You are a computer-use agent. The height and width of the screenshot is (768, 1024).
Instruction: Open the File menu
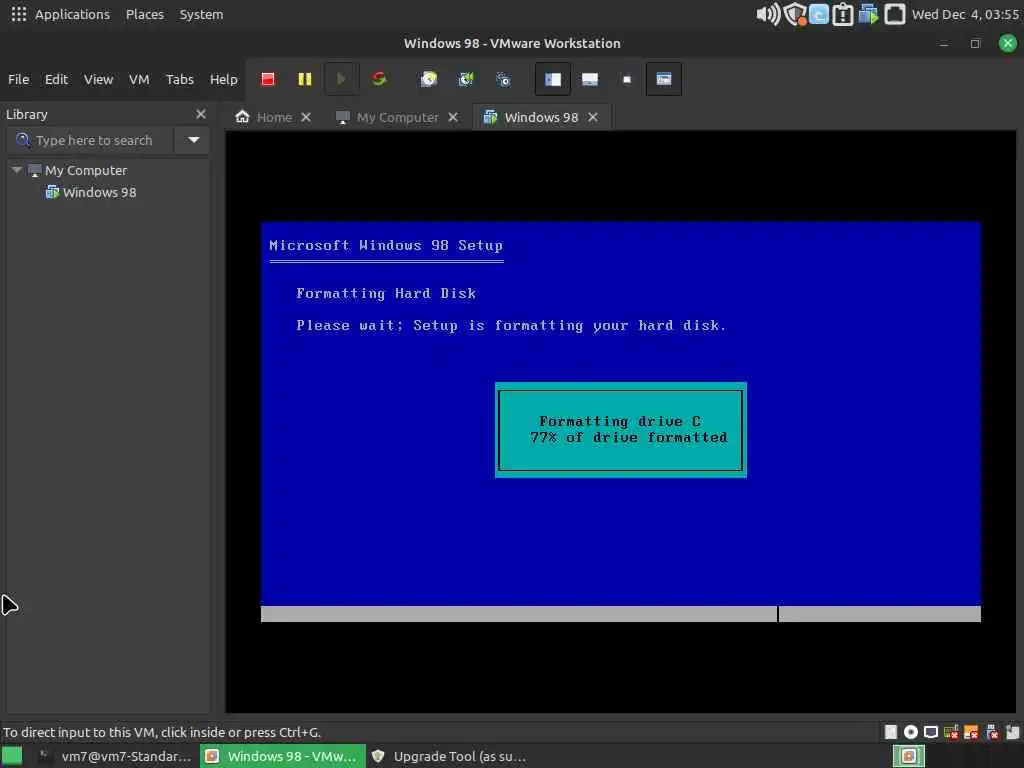18,79
